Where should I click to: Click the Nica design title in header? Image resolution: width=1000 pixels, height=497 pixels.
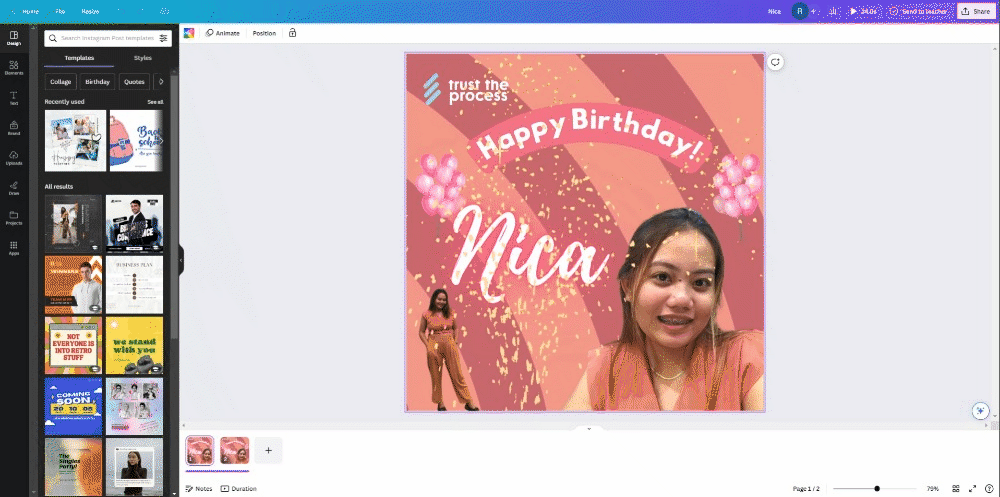[x=774, y=11]
